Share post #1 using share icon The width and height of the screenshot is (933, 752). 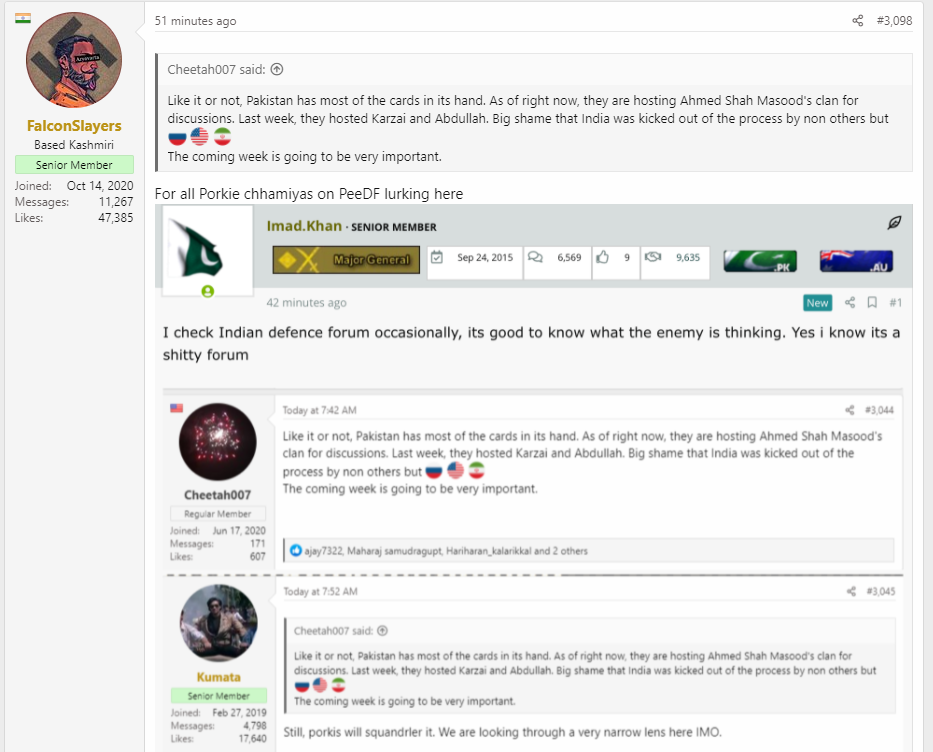point(850,303)
